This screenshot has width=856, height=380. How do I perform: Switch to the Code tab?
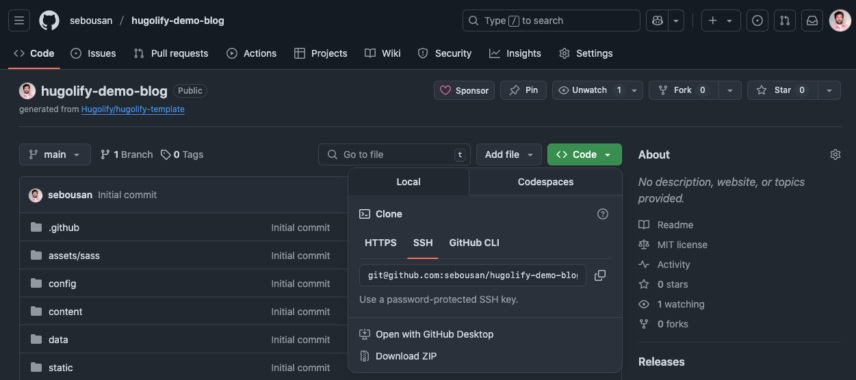click(34, 54)
